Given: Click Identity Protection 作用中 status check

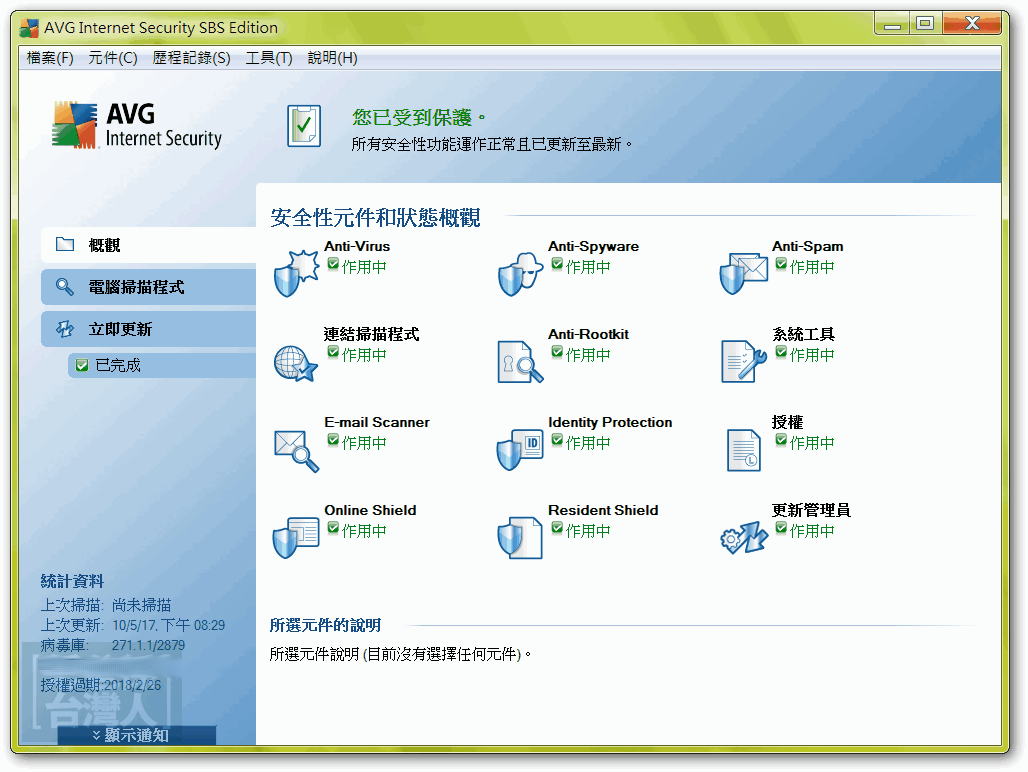Looking at the screenshot, I should click(x=557, y=440).
